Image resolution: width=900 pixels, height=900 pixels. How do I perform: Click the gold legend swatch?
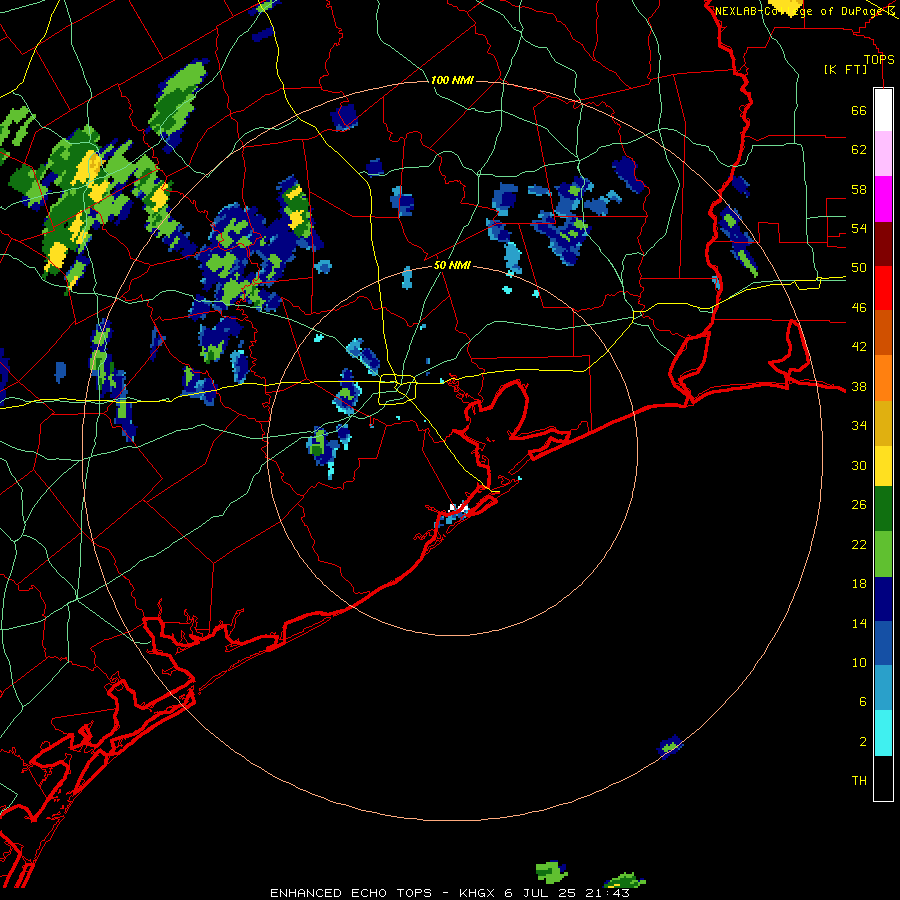(883, 423)
